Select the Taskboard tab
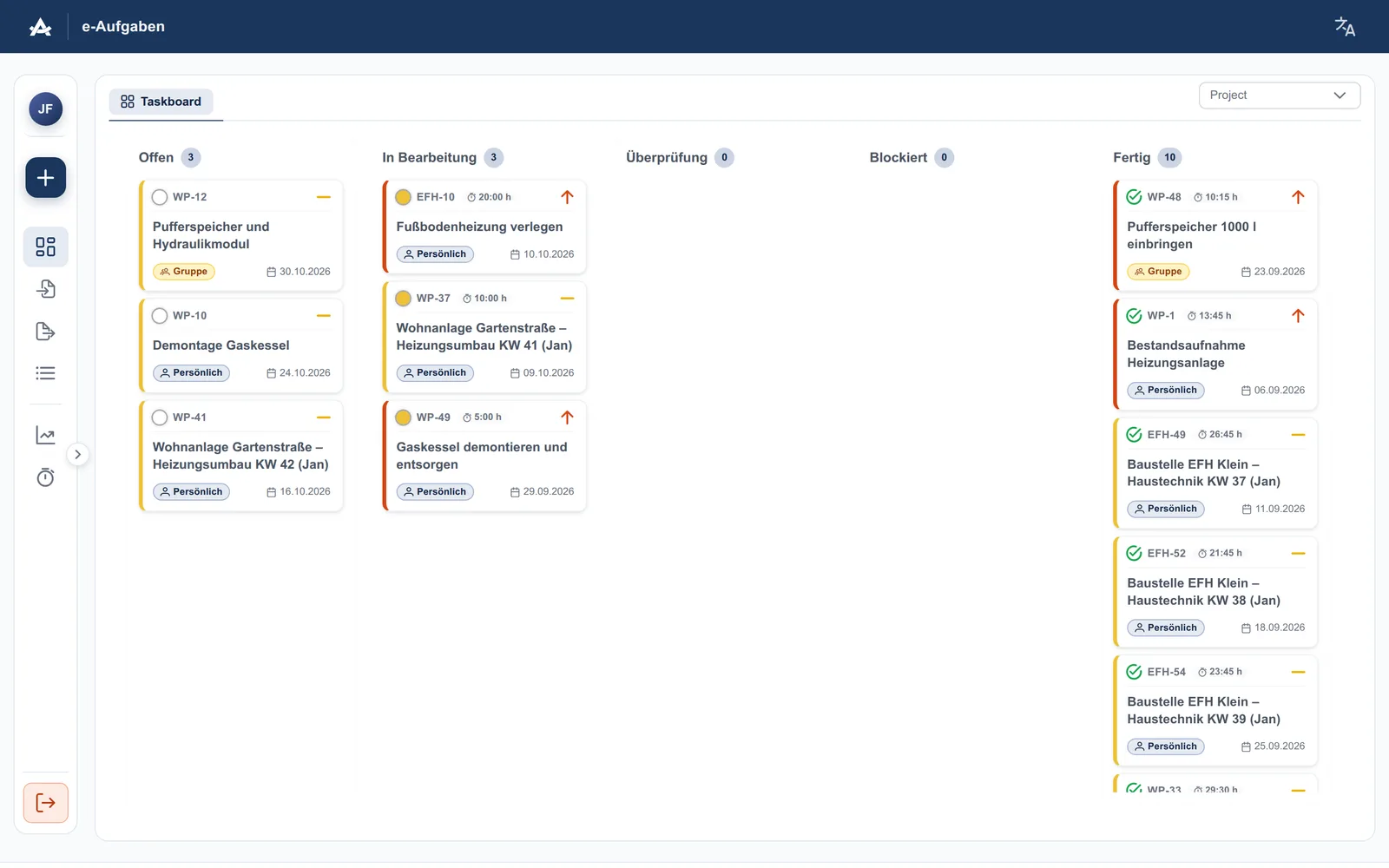1389x868 pixels. pos(161,102)
